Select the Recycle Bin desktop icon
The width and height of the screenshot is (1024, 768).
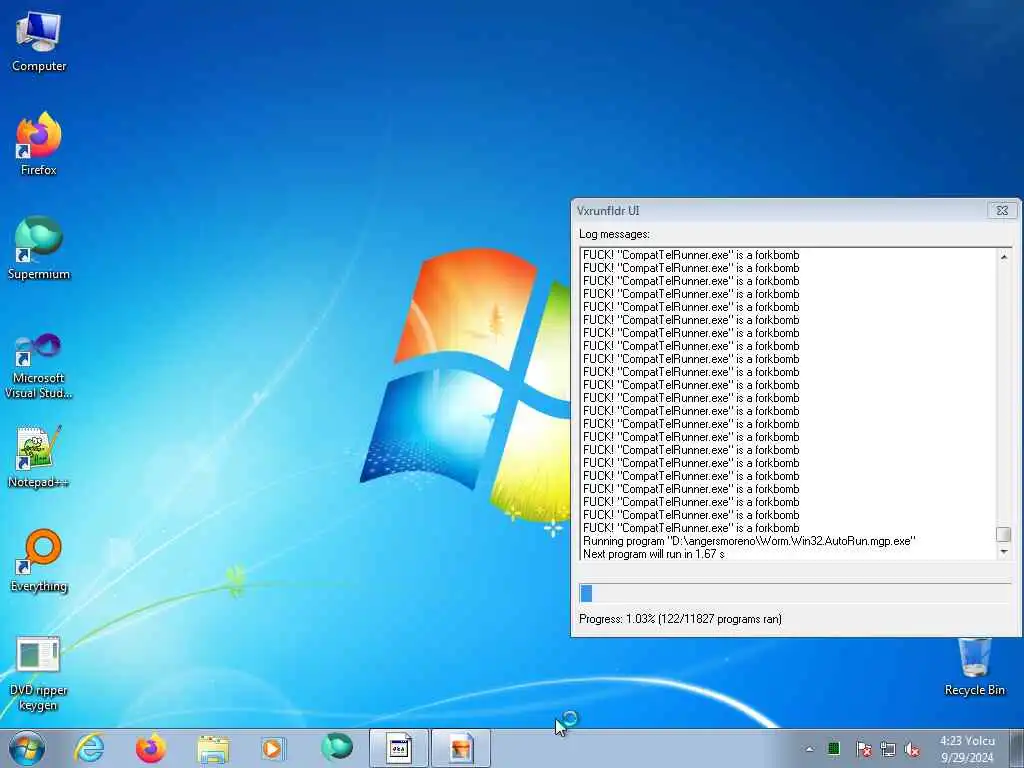pos(974,667)
